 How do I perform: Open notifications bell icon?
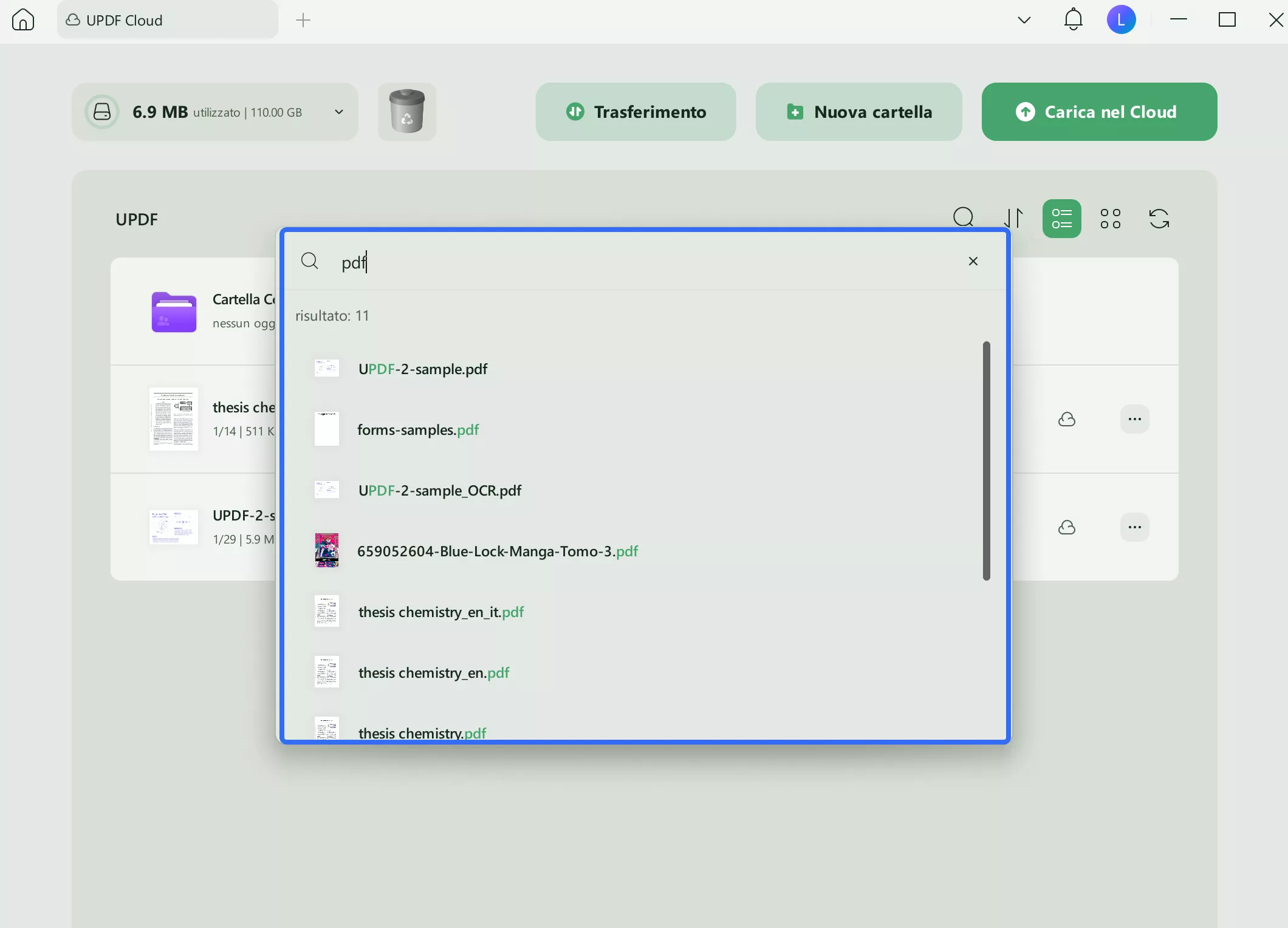(x=1073, y=20)
